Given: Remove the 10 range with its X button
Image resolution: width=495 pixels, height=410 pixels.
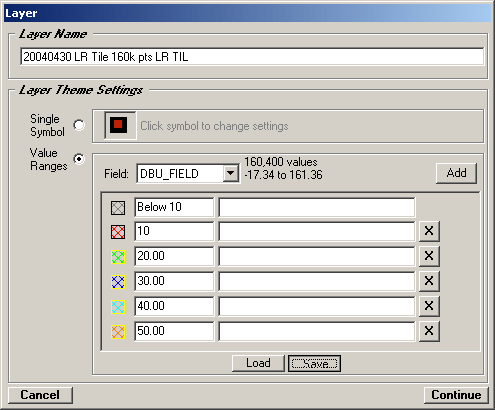Looking at the screenshot, I should (429, 231).
